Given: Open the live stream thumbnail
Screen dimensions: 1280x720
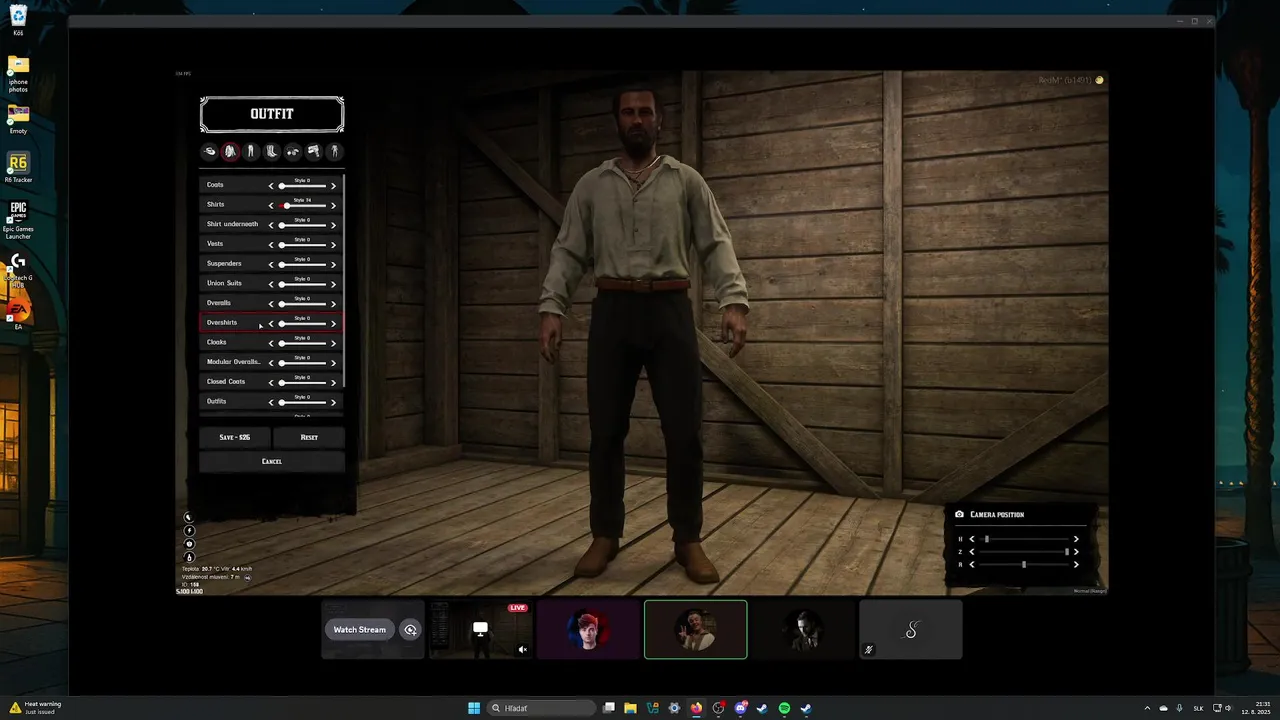Looking at the screenshot, I should click(x=481, y=630).
